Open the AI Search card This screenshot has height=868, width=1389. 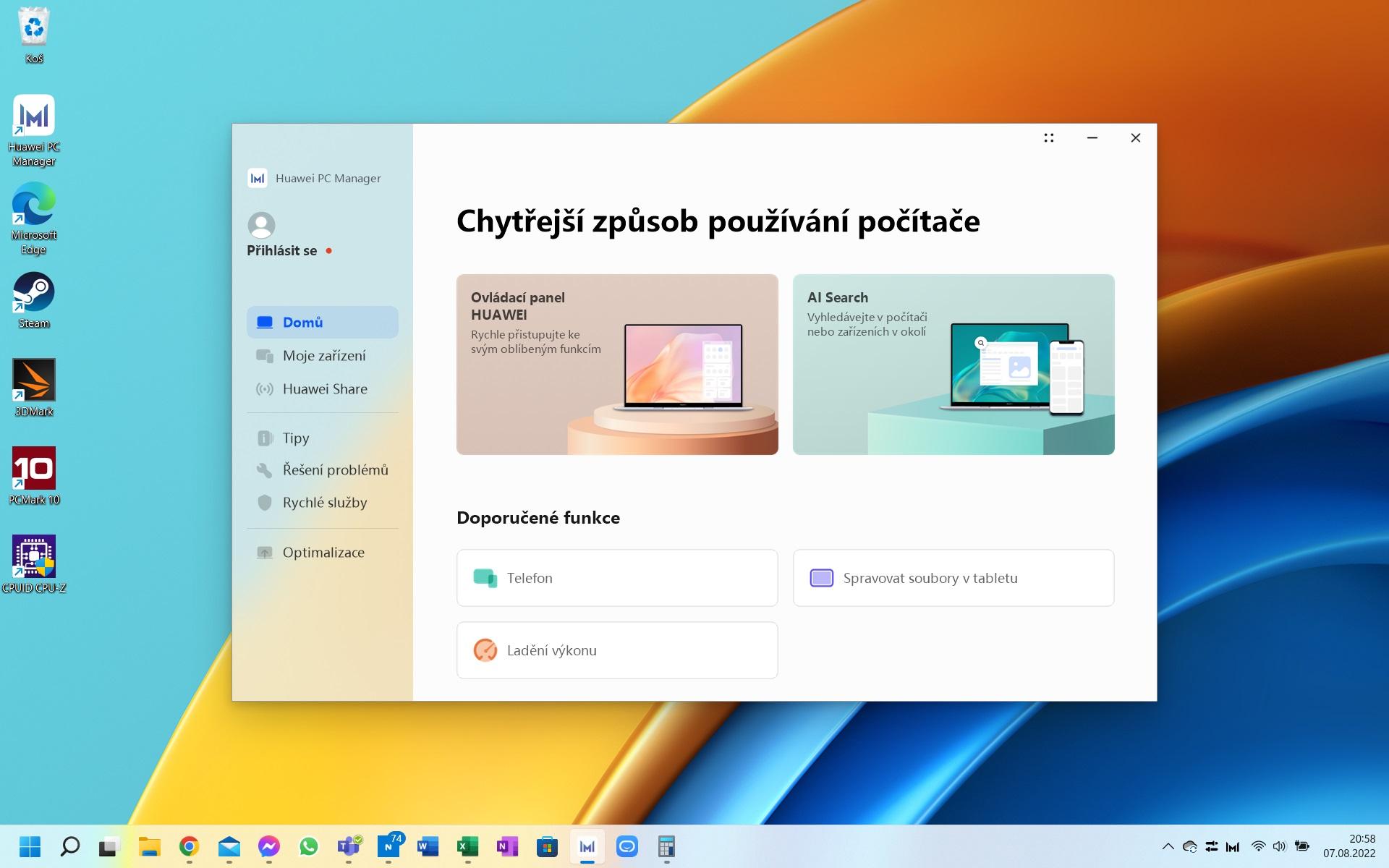pyautogui.click(x=953, y=365)
